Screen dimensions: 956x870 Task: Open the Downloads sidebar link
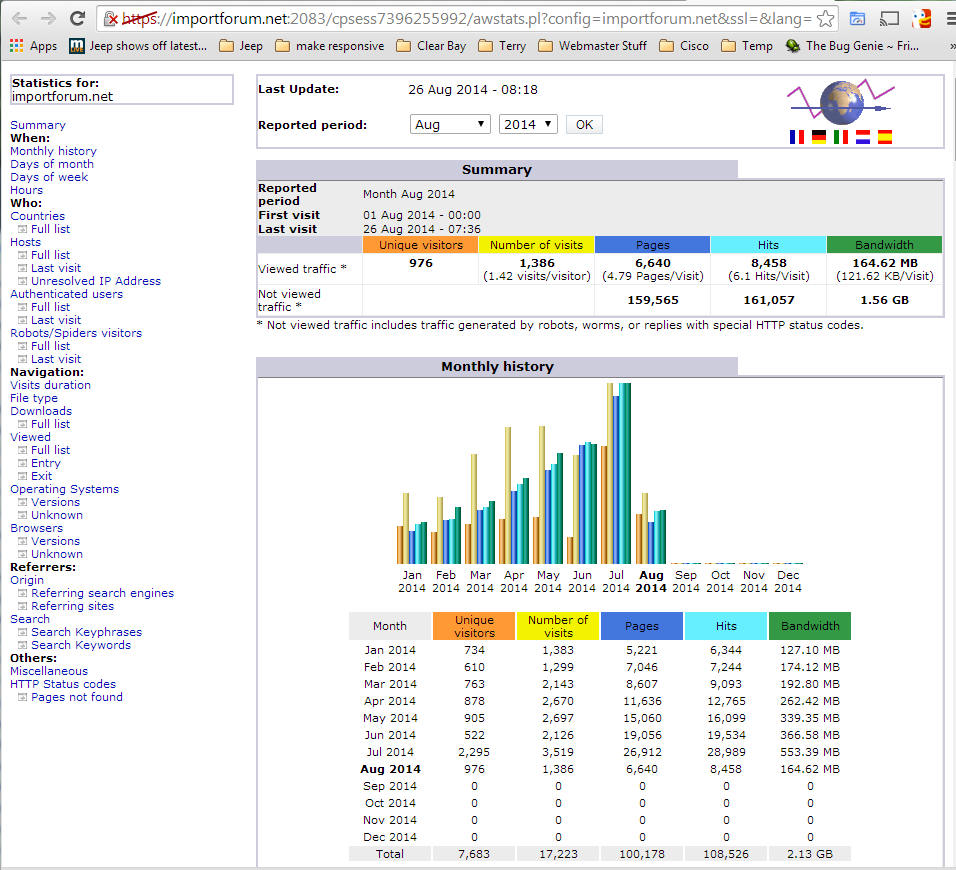tap(41, 412)
